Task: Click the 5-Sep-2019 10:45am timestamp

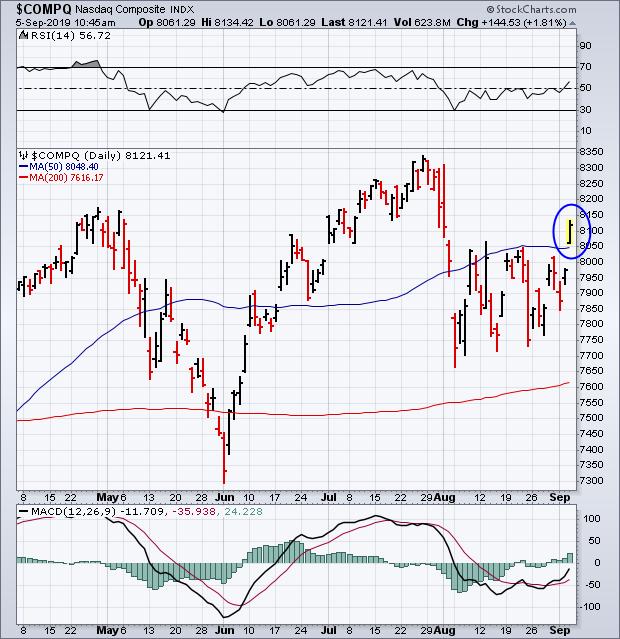Action: click(66, 22)
